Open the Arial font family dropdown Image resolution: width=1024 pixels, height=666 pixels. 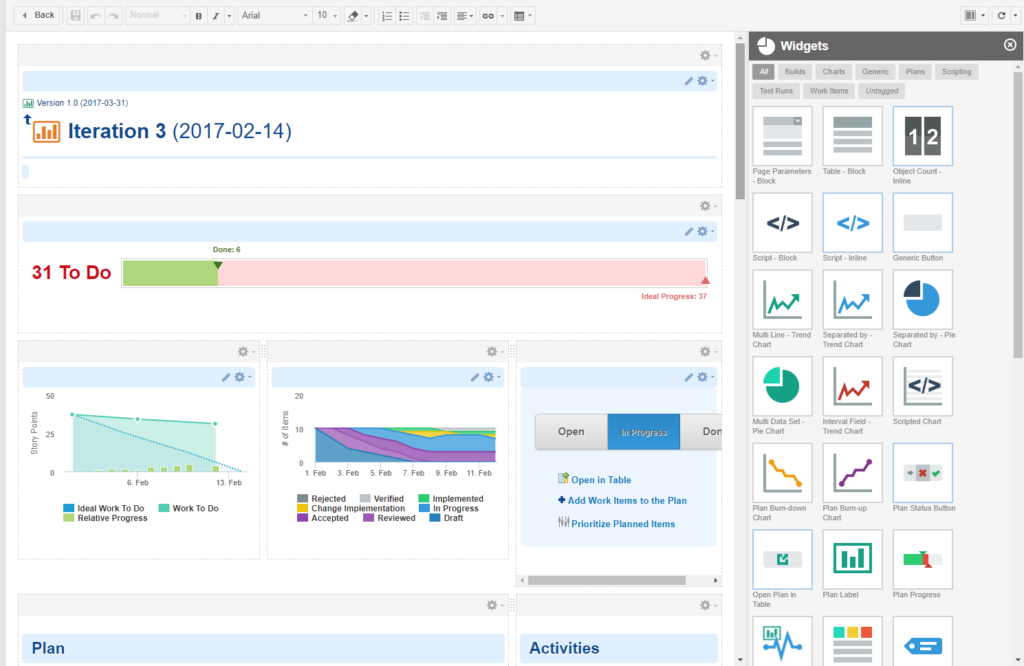point(276,15)
